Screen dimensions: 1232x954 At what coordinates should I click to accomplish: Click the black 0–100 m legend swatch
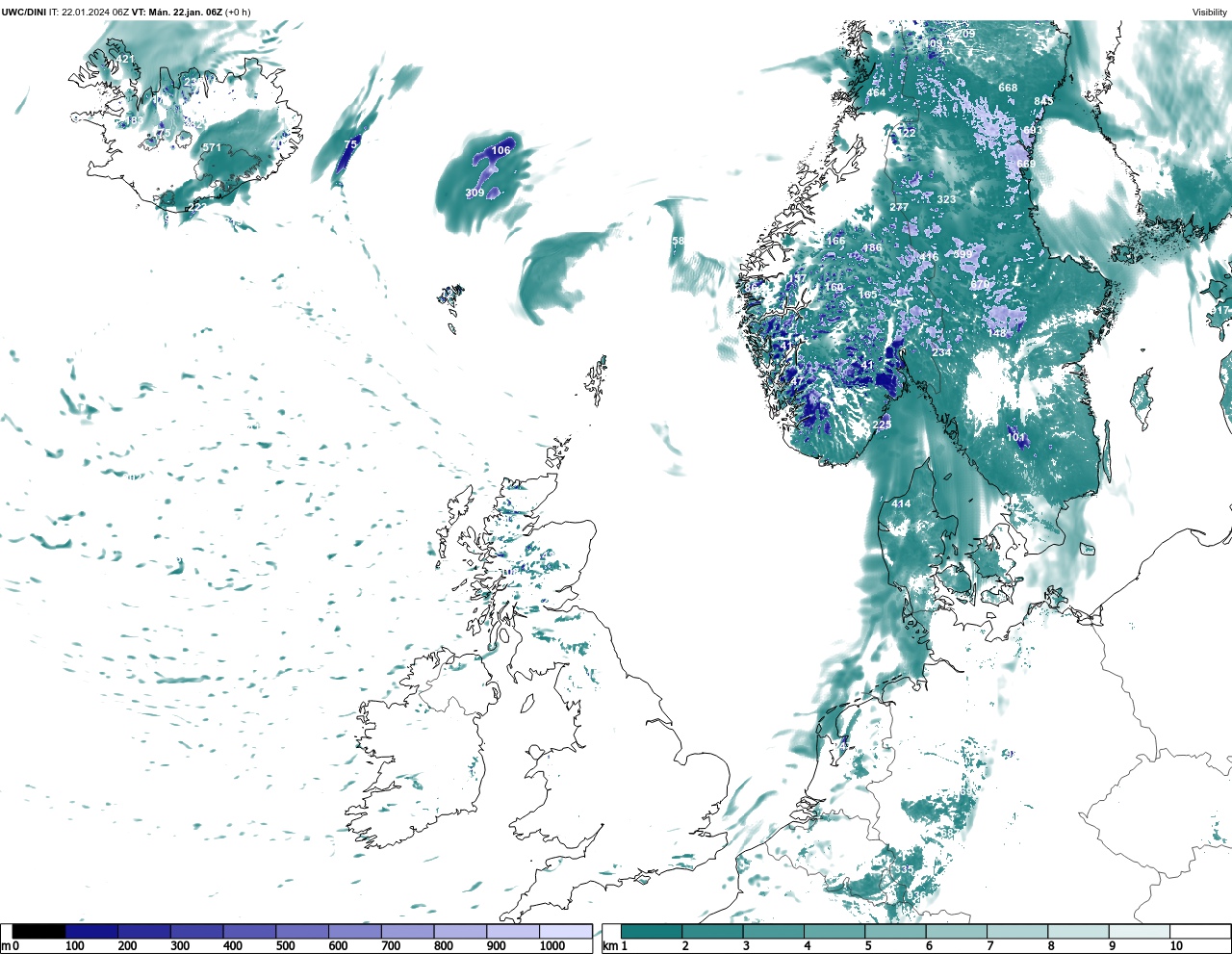[x=38, y=932]
